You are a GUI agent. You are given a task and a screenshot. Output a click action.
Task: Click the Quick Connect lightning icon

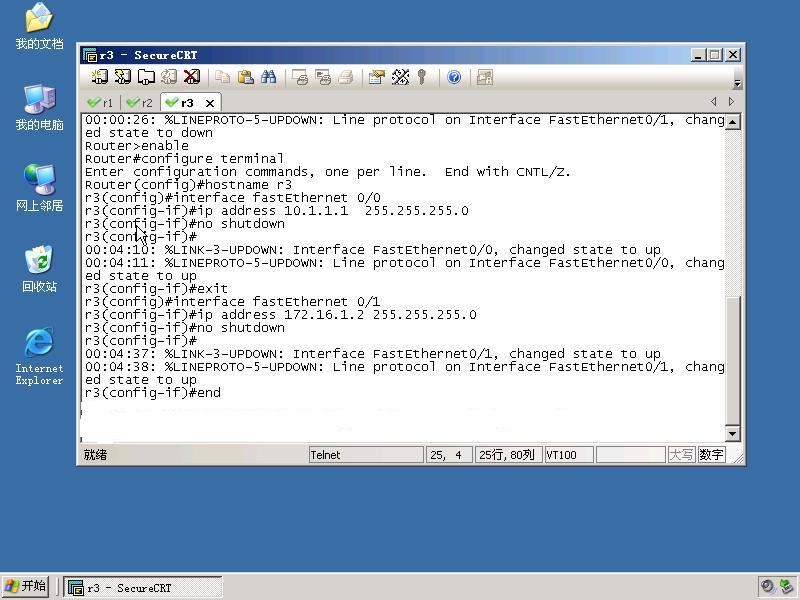click(122, 77)
